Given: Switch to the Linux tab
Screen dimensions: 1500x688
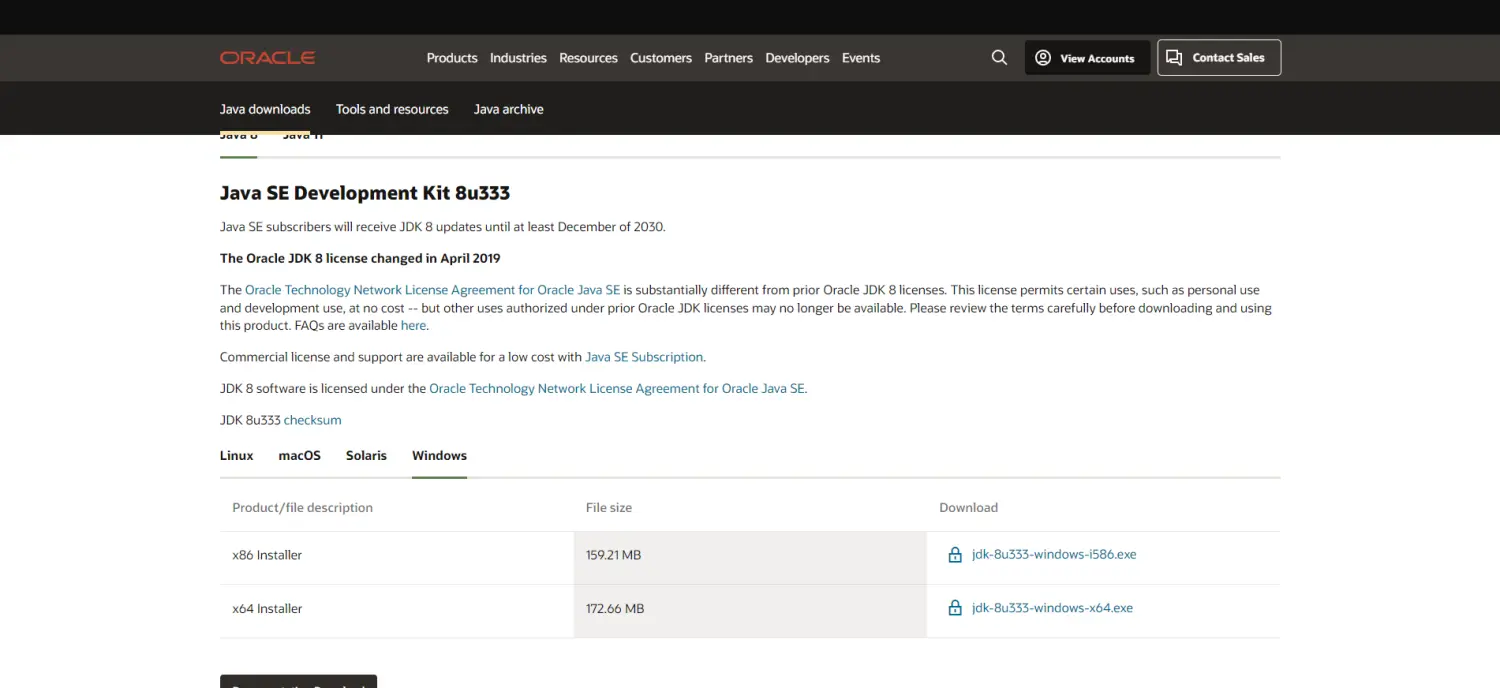Looking at the screenshot, I should [237, 456].
